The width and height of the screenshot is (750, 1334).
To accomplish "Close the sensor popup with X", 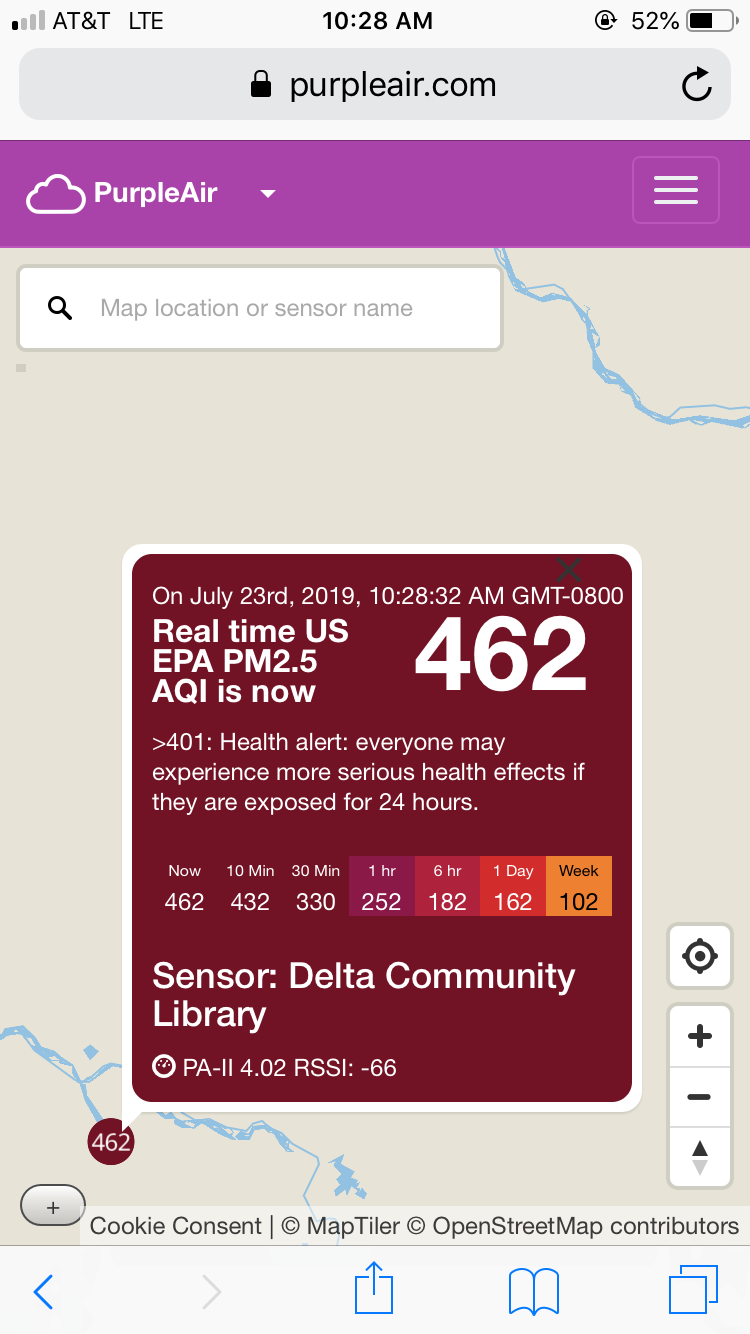I will [x=569, y=571].
